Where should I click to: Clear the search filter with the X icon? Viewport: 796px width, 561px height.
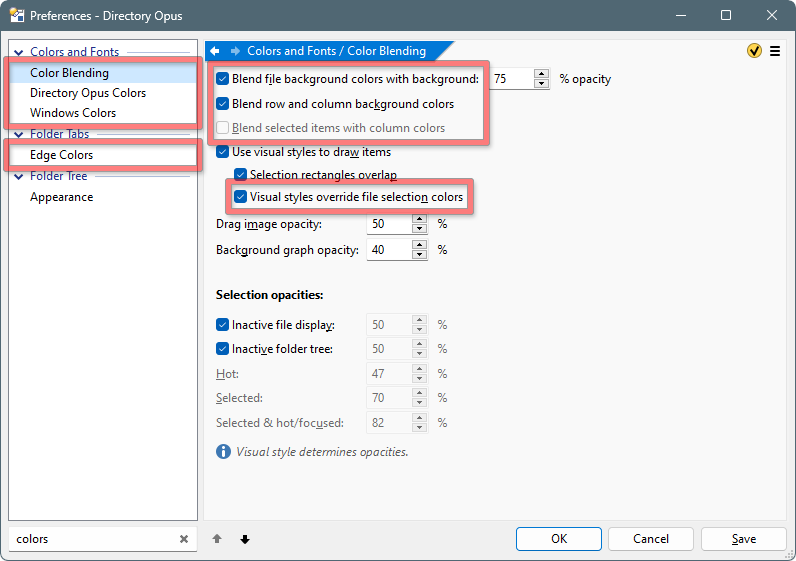coord(184,539)
